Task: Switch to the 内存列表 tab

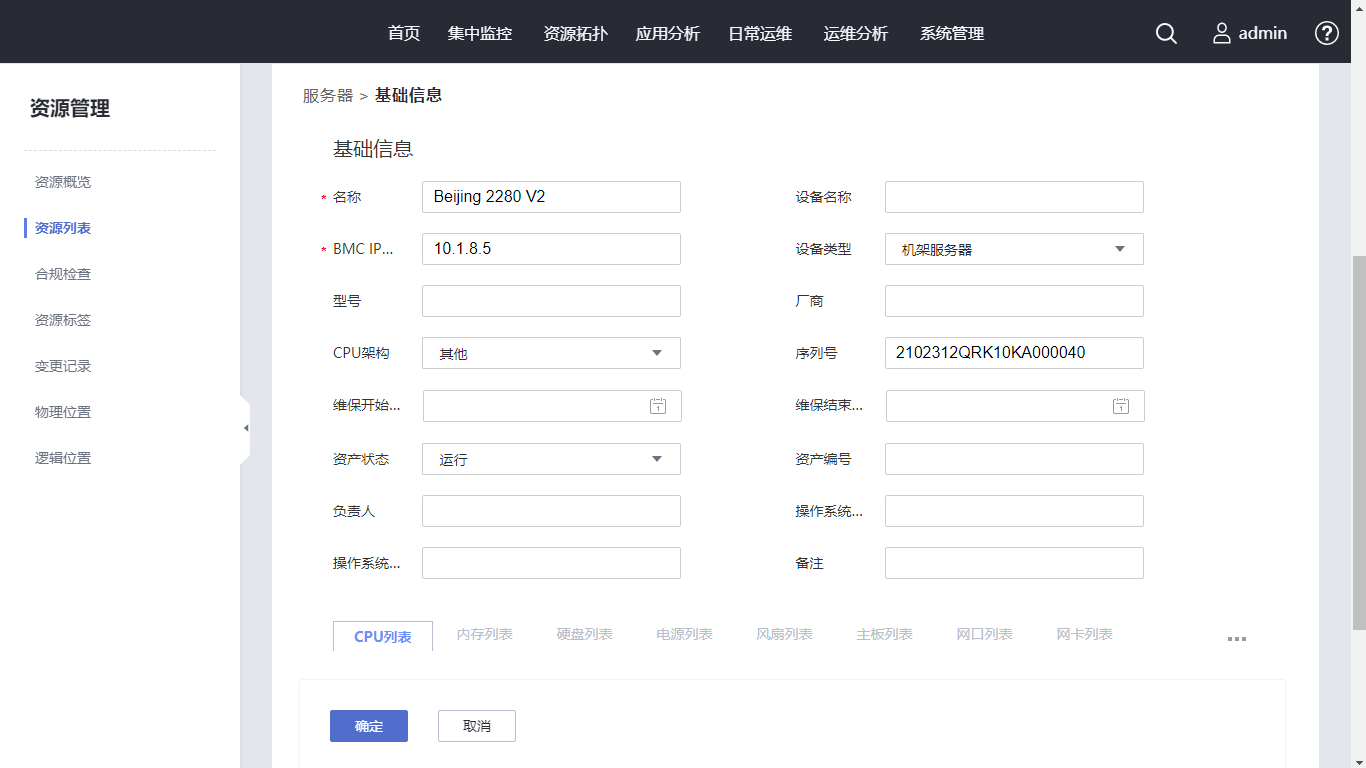Action: 485,634
